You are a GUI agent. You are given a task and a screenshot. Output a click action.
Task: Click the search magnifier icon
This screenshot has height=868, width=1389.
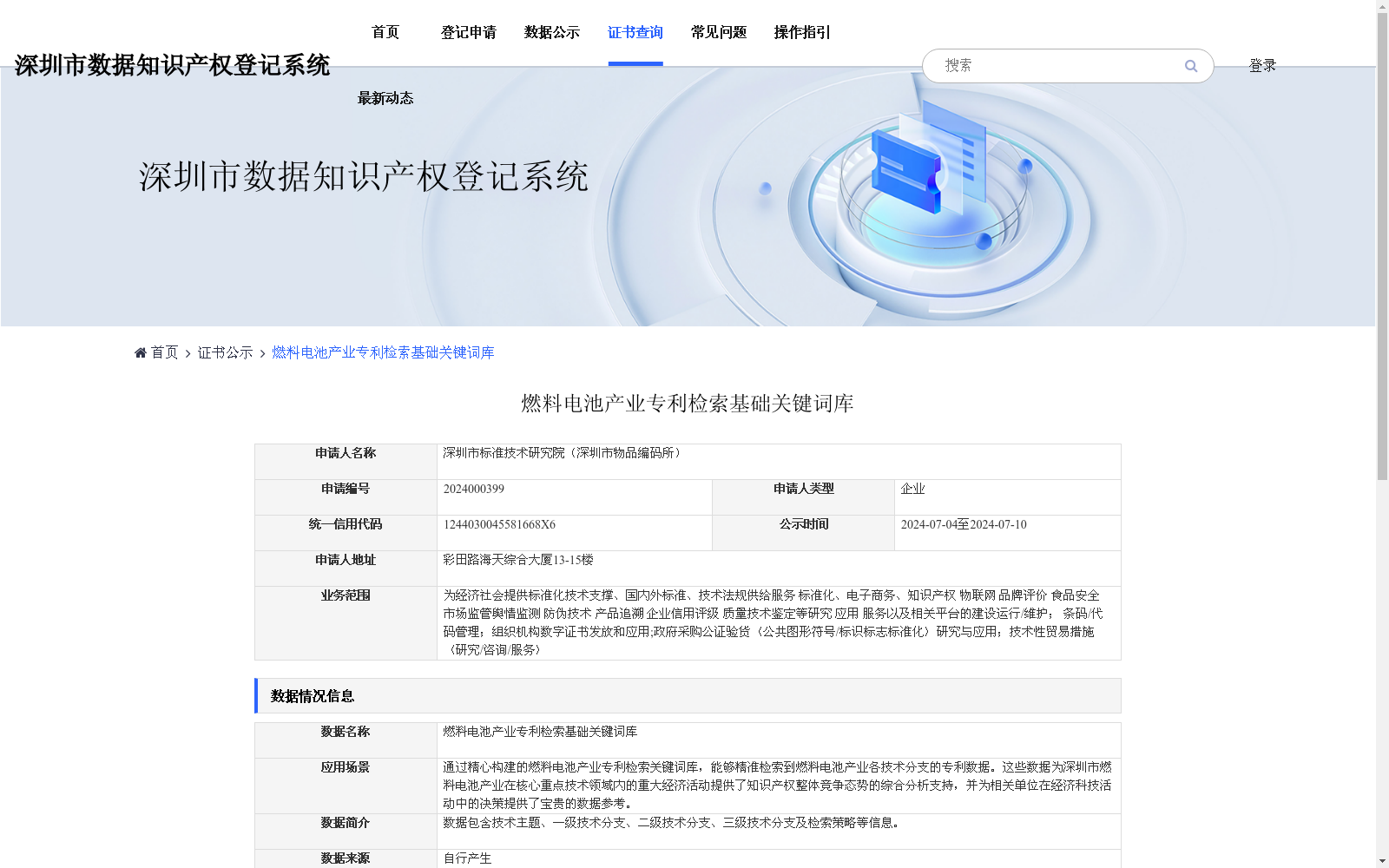1190,66
